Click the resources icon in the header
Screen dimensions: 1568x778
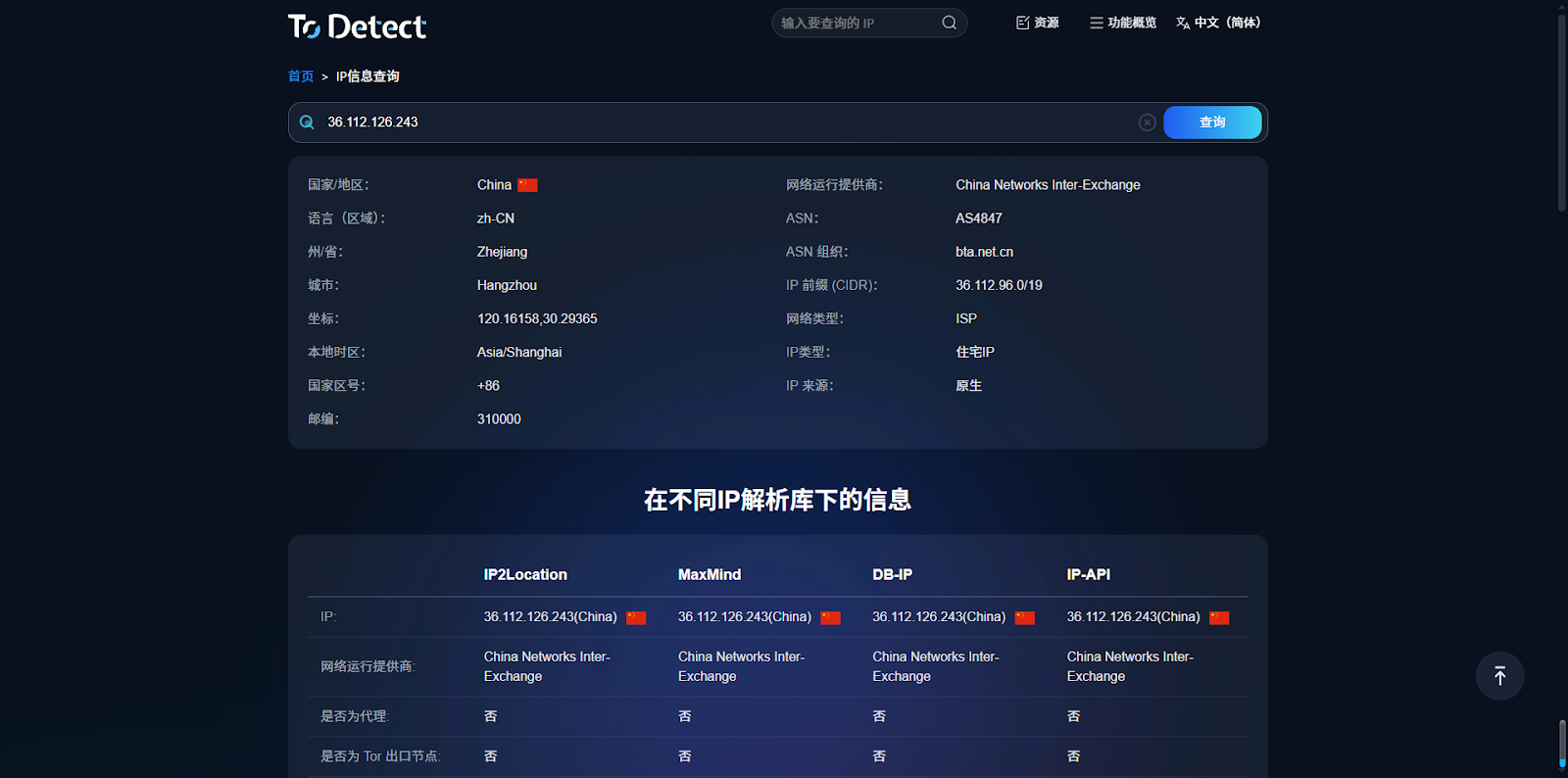pyautogui.click(x=1022, y=23)
